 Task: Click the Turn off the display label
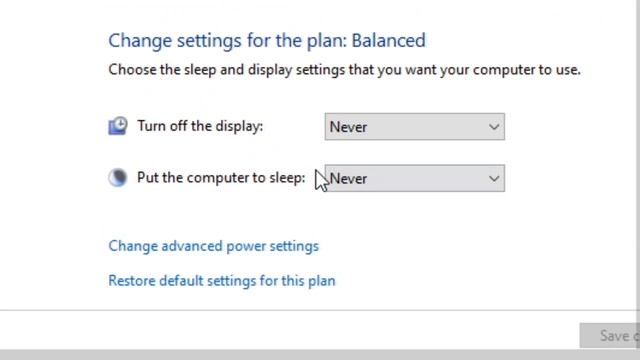pos(200,126)
